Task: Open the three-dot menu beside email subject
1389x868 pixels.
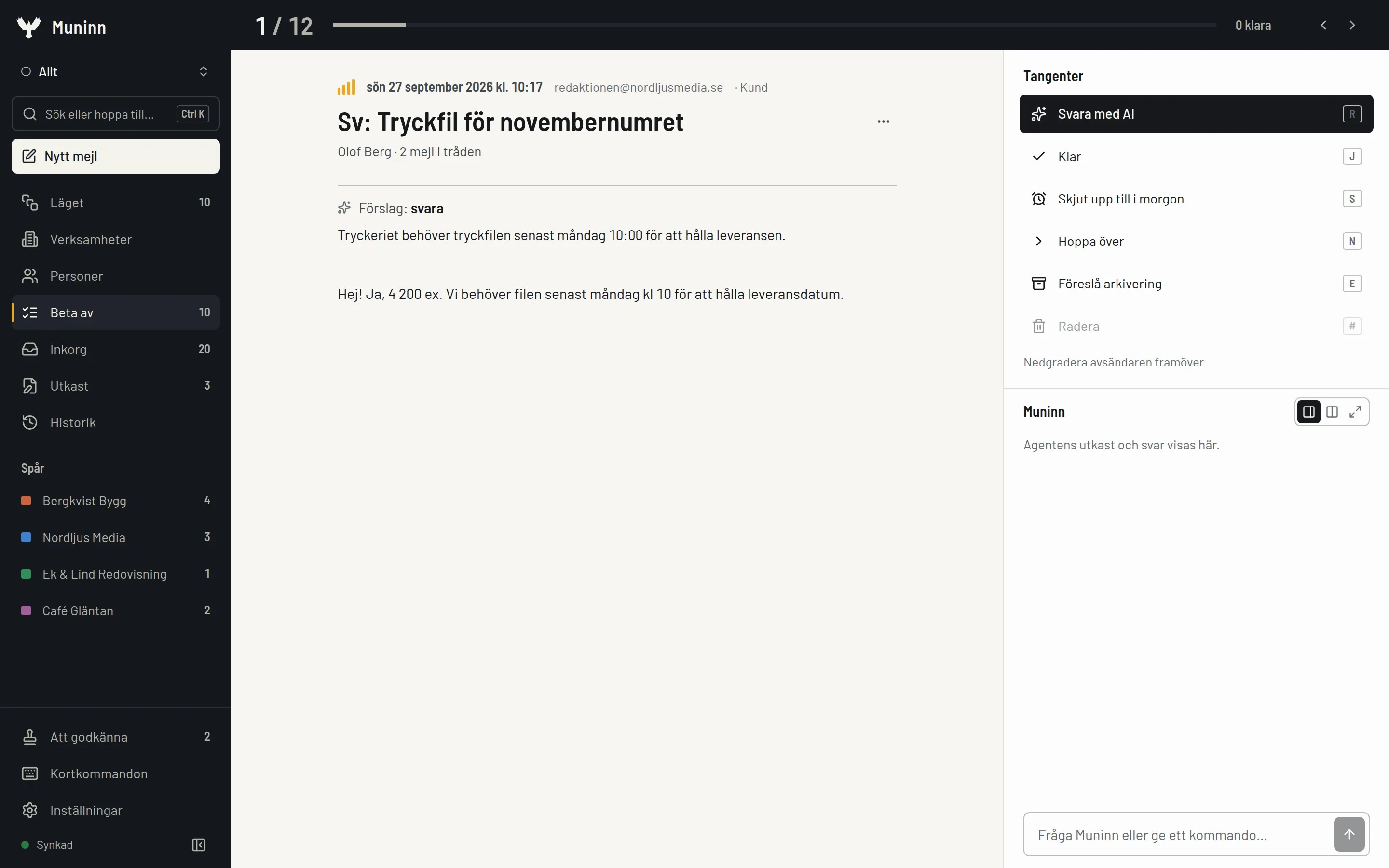Action: pos(884,122)
